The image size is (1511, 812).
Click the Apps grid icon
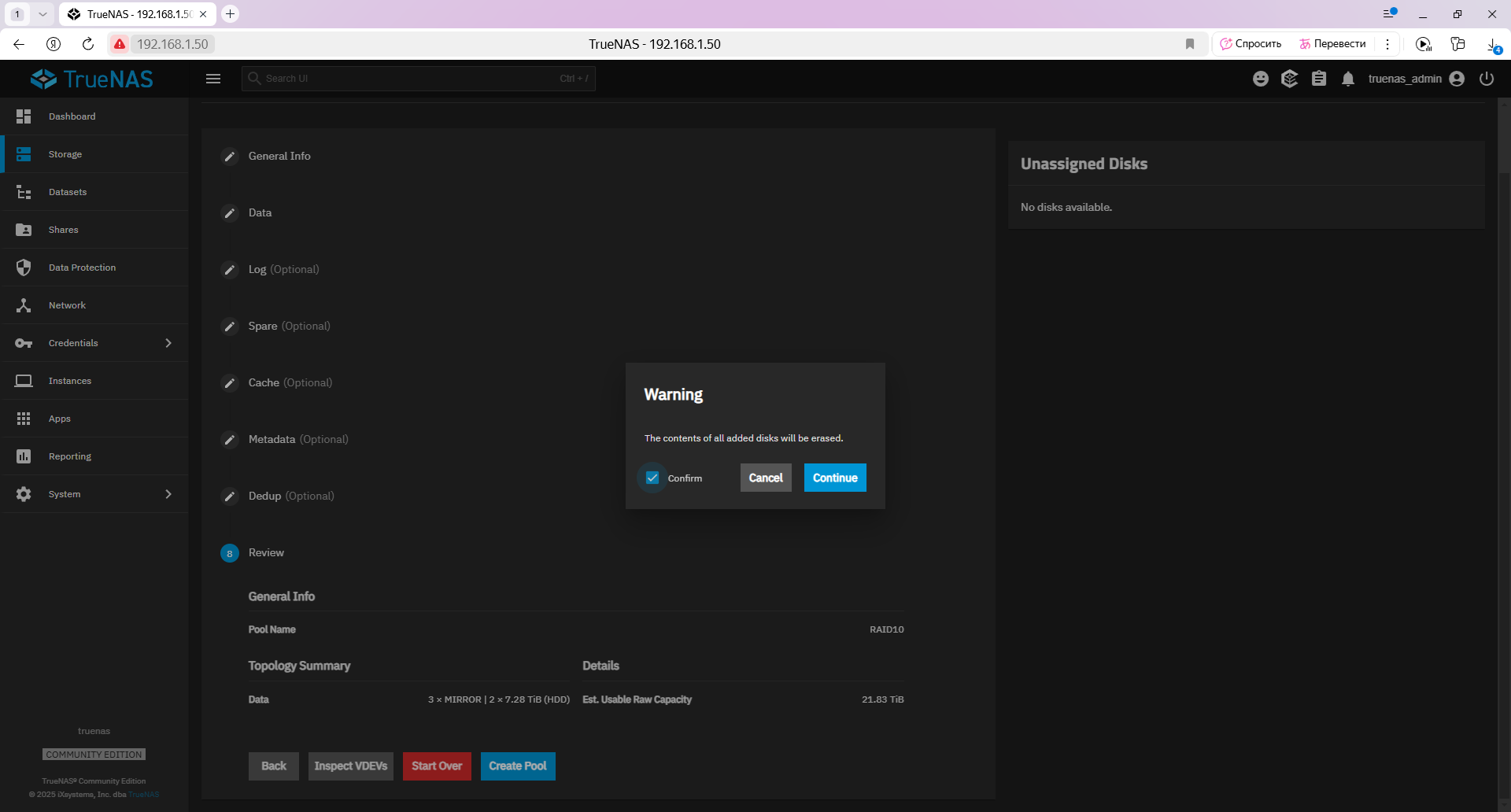[x=24, y=419]
